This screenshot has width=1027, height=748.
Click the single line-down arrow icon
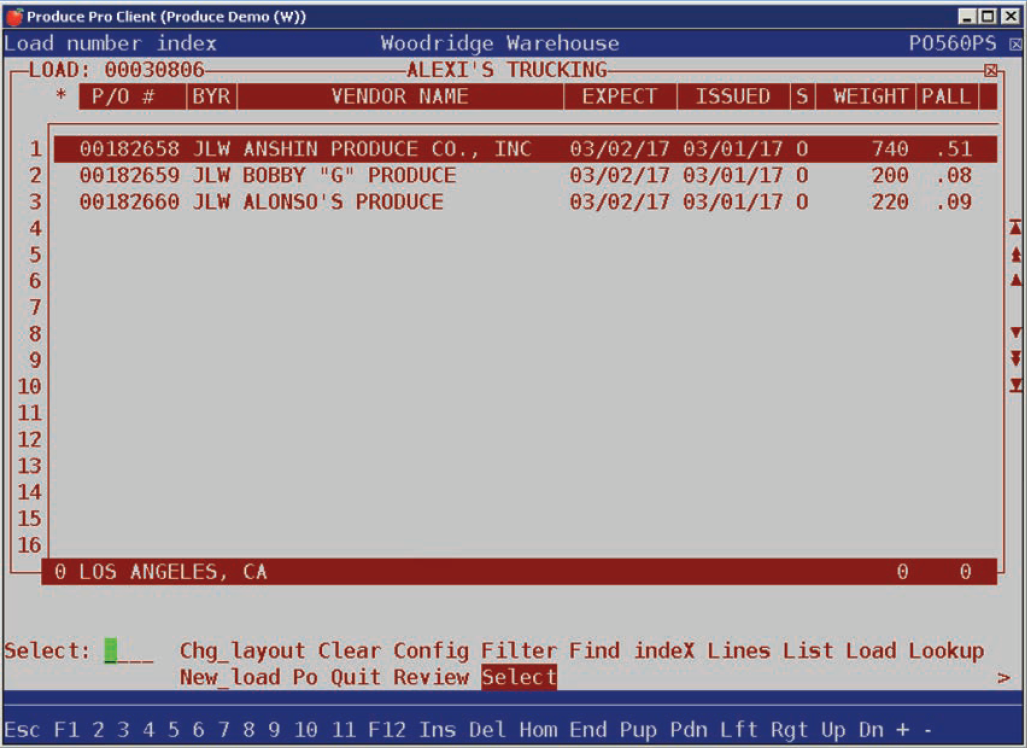point(1015,333)
